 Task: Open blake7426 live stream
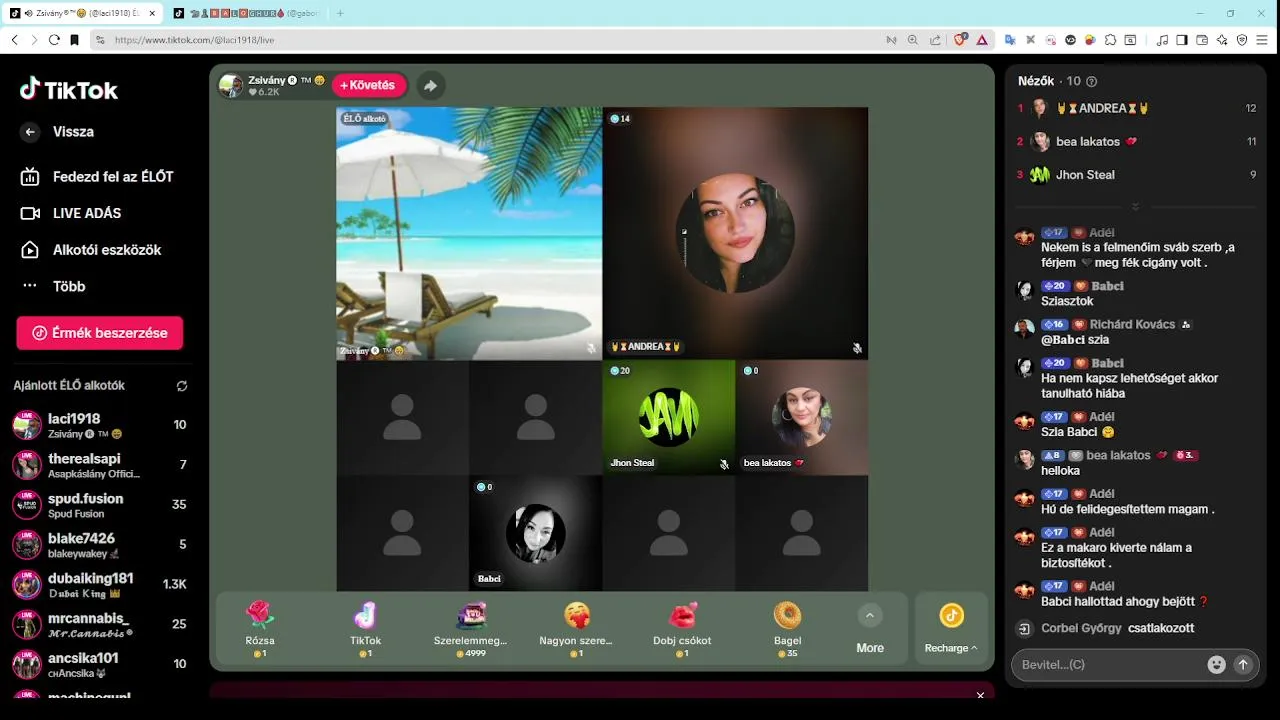pos(100,545)
